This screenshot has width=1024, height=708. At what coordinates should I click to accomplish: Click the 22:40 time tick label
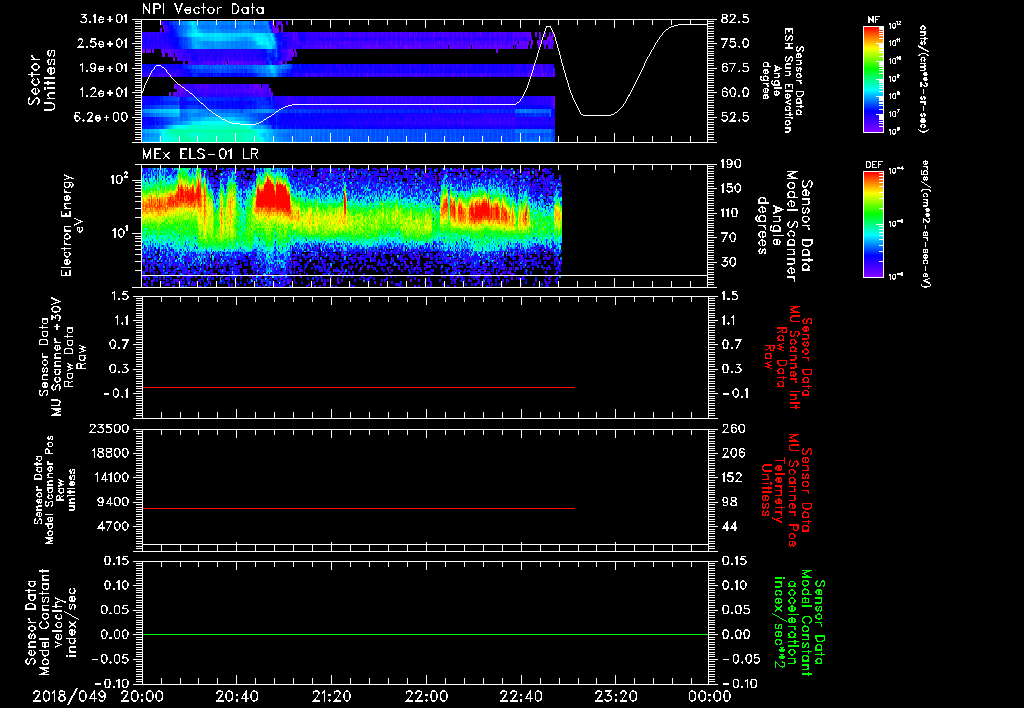520,696
